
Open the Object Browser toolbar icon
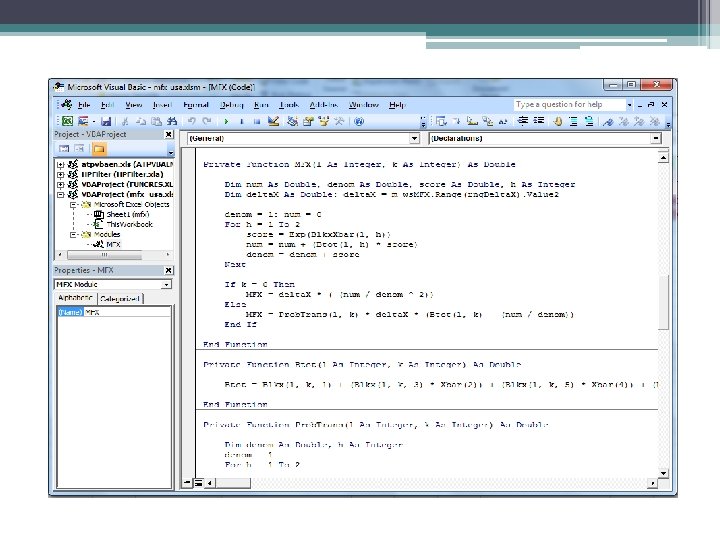point(324,121)
